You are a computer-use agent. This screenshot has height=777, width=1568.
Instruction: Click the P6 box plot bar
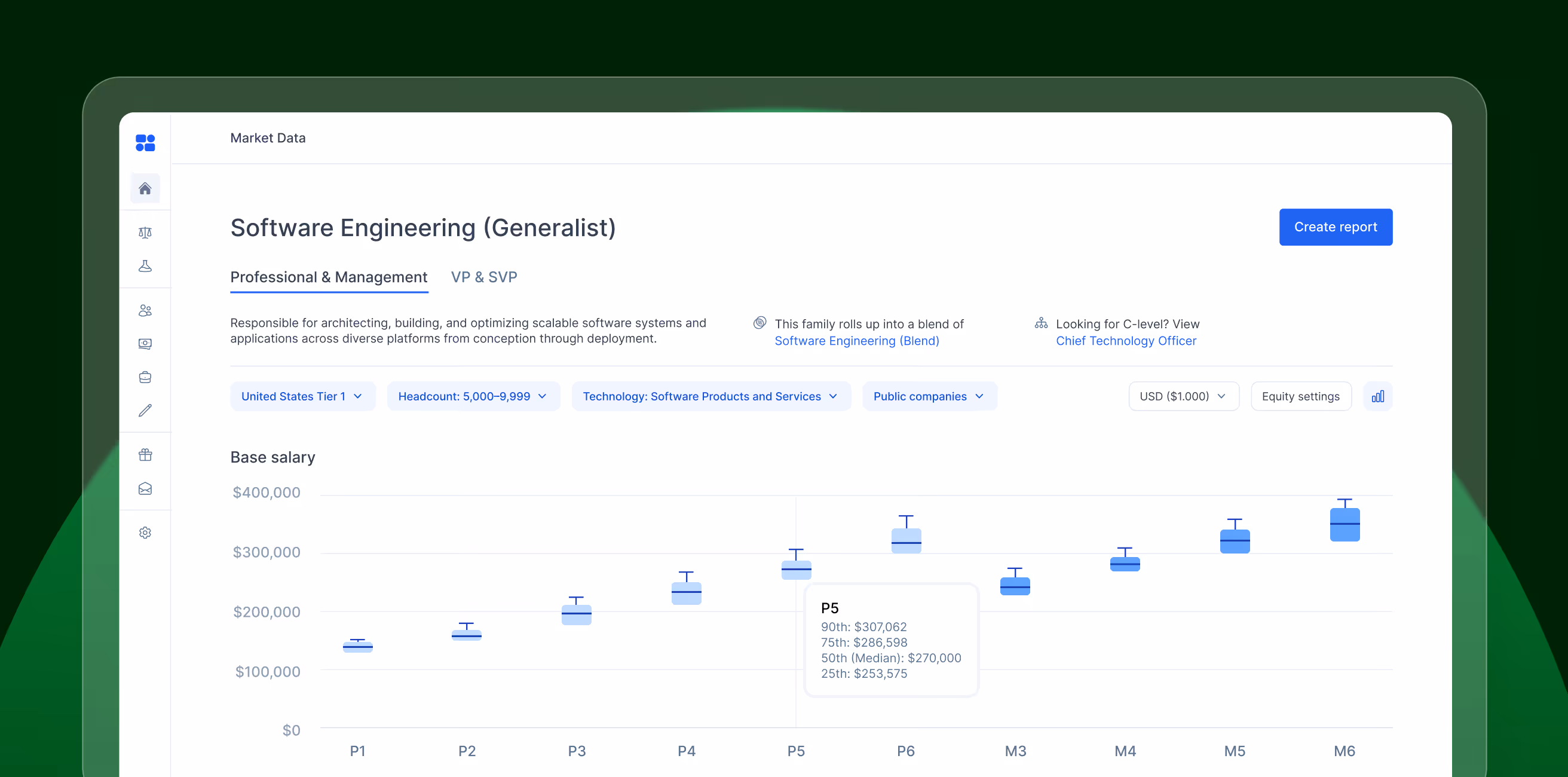906,540
